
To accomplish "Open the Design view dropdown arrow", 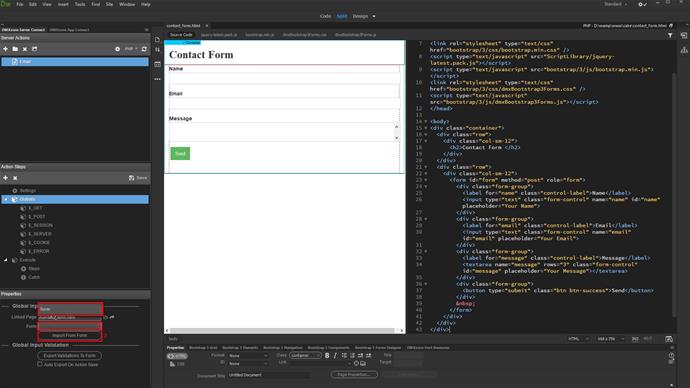I will (374, 16).
